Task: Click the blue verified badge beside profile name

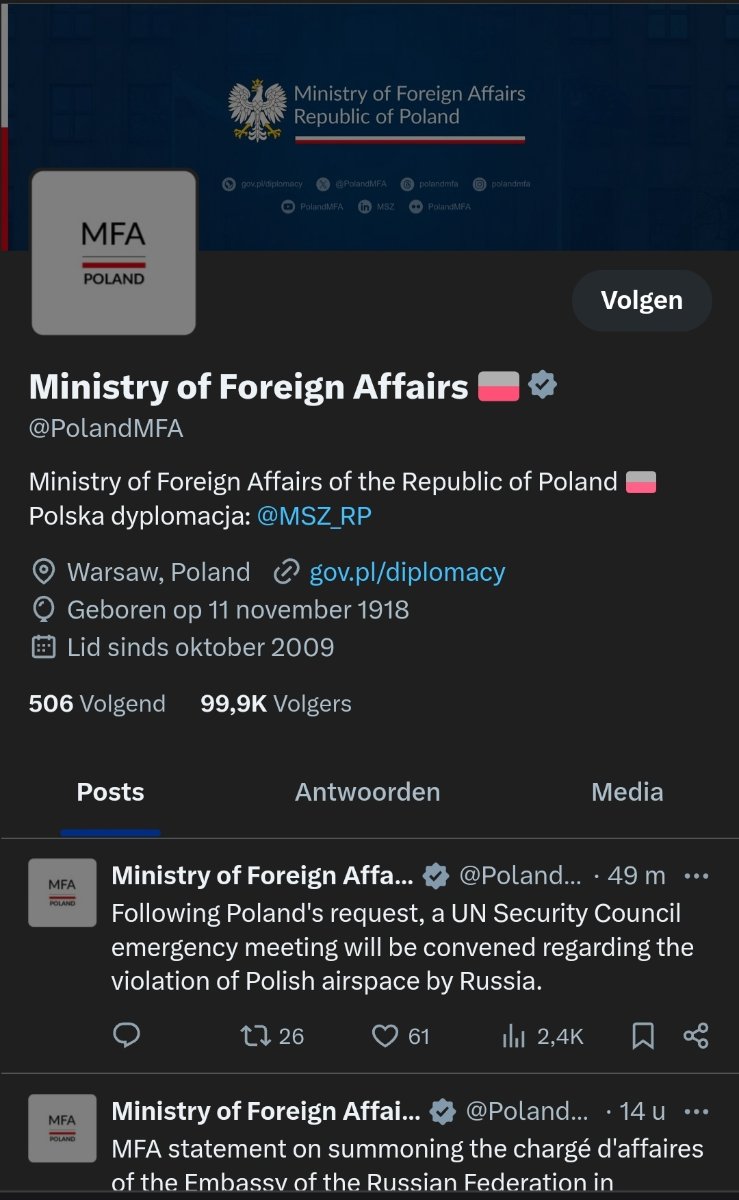Action: pyautogui.click(x=543, y=385)
